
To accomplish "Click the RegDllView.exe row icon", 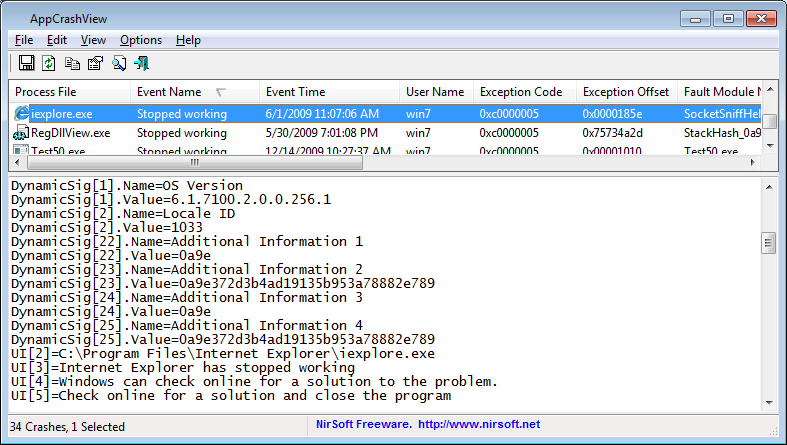I will click(21, 133).
